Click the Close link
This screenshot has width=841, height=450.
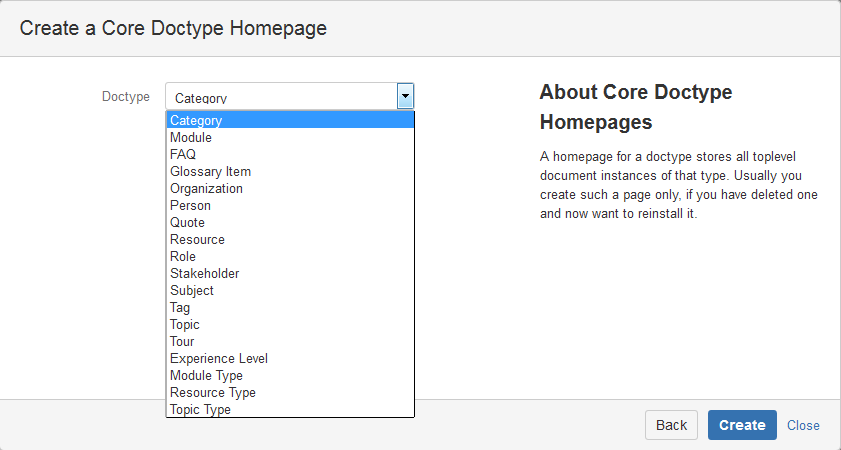pos(803,425)
